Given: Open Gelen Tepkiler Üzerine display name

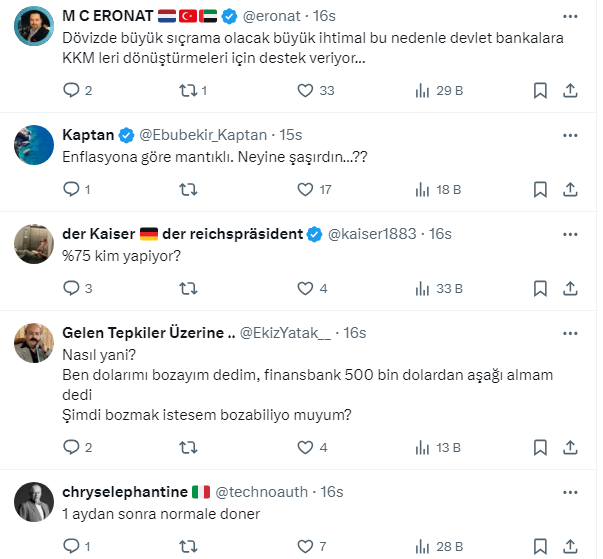Looking at the screenshot, I should [x=149, y=333].
